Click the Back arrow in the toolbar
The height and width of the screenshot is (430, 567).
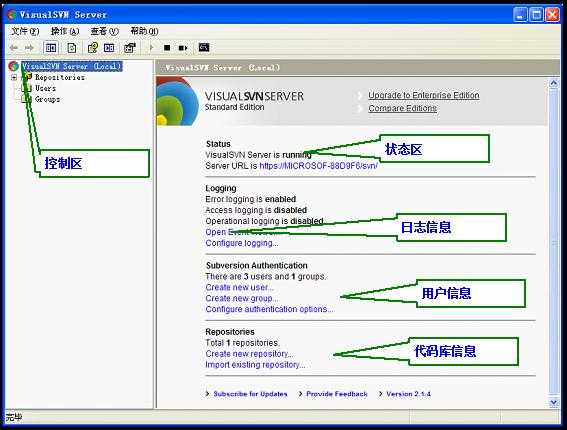pos(14,48)
